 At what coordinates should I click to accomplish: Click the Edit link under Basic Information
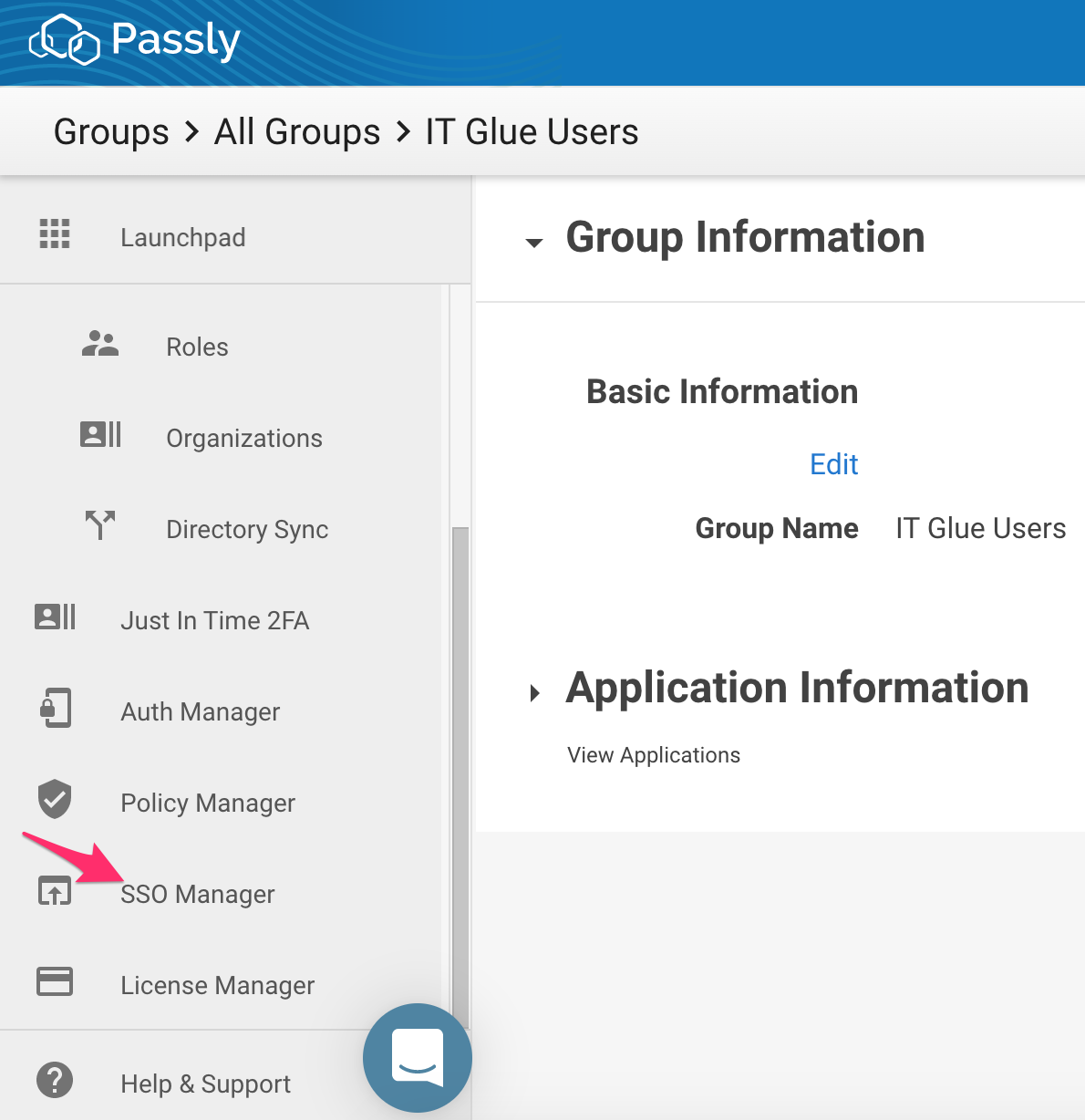[834, 464]
